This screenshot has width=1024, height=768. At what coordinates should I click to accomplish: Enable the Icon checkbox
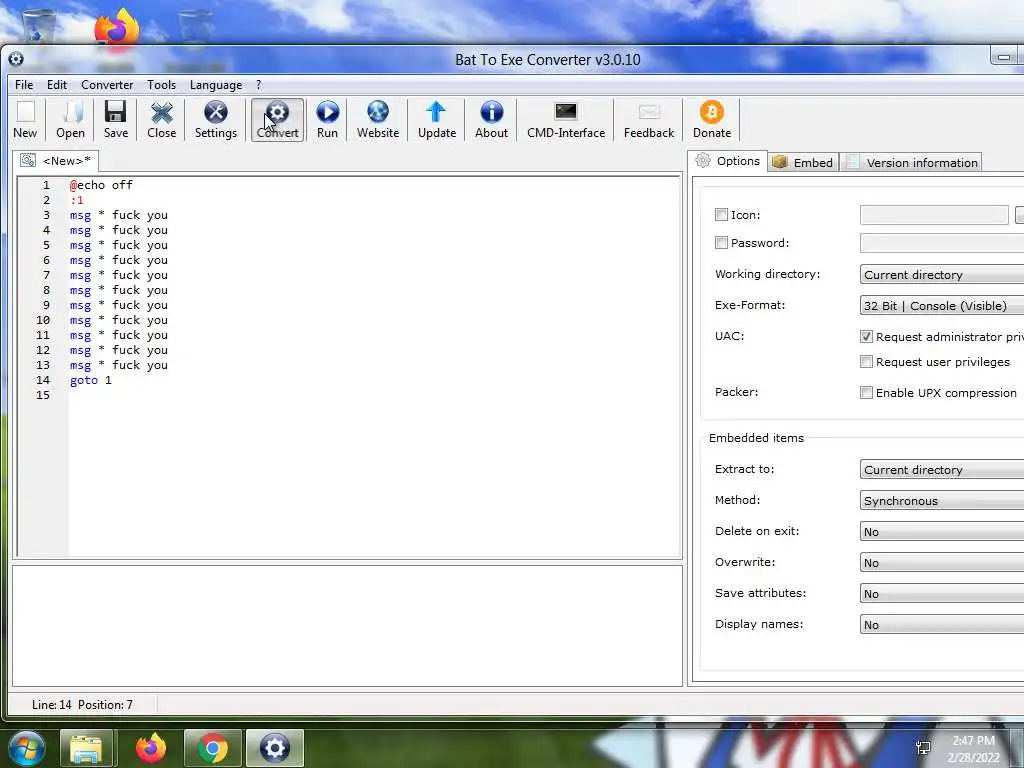(x=721, y=215)
